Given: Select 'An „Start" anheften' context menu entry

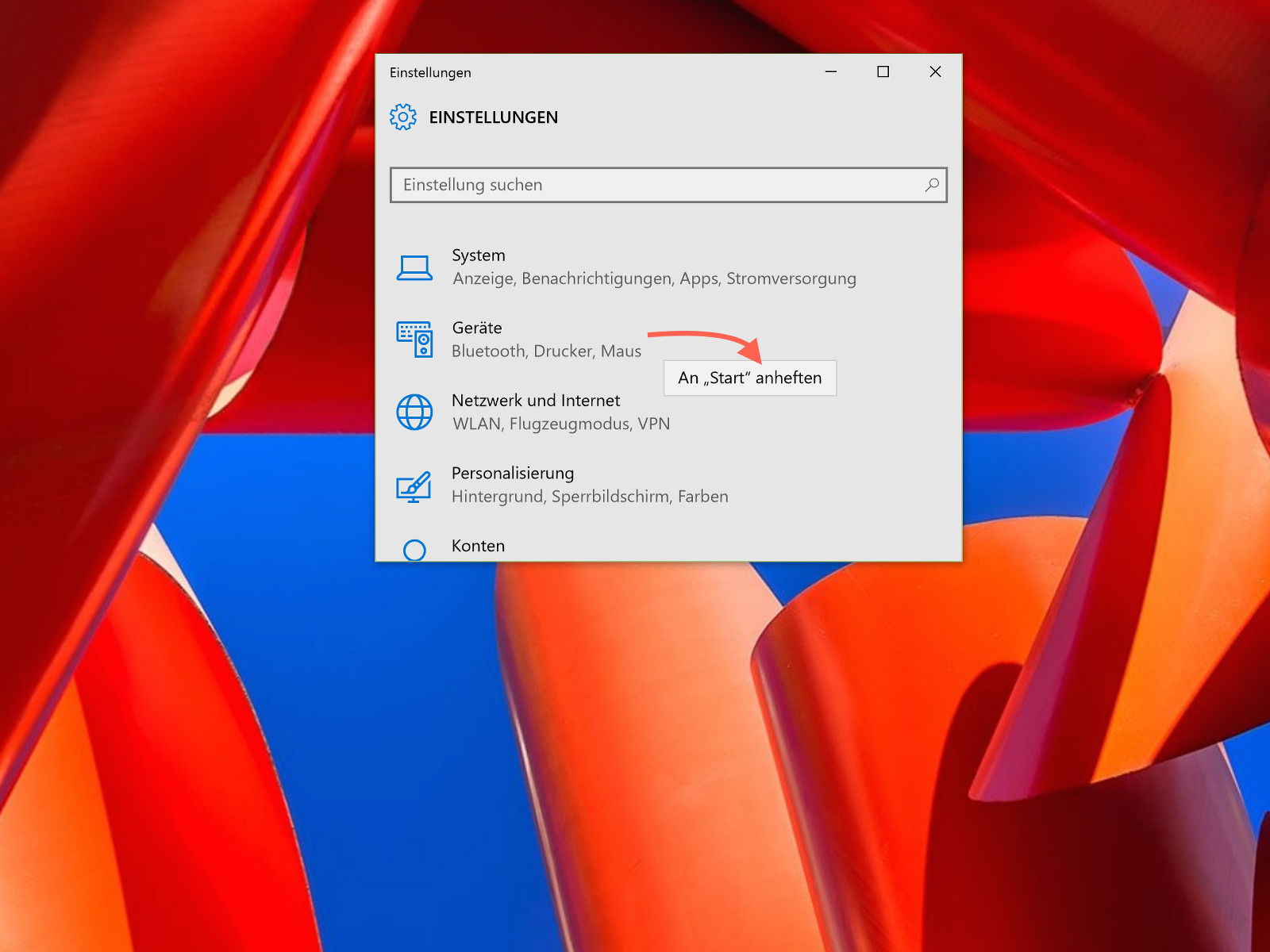Looking at the screenshot, I should click(750, 378).
